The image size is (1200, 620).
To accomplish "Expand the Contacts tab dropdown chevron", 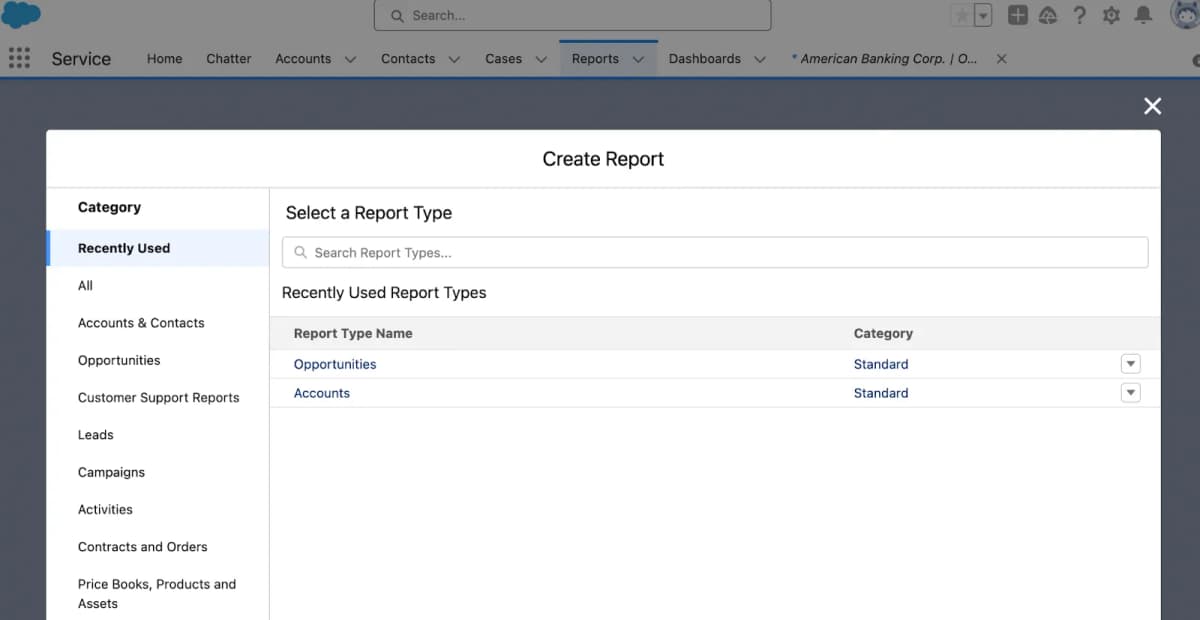I will 454,59.
